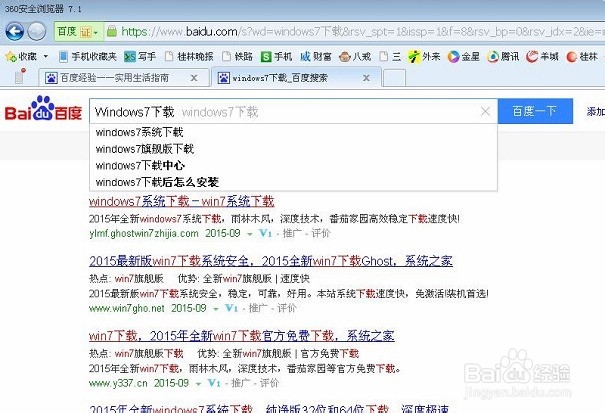Screen dimensions: 605x413
Task: Open the 八戒 monkey icon bookmark
Action: pos(355,57)
